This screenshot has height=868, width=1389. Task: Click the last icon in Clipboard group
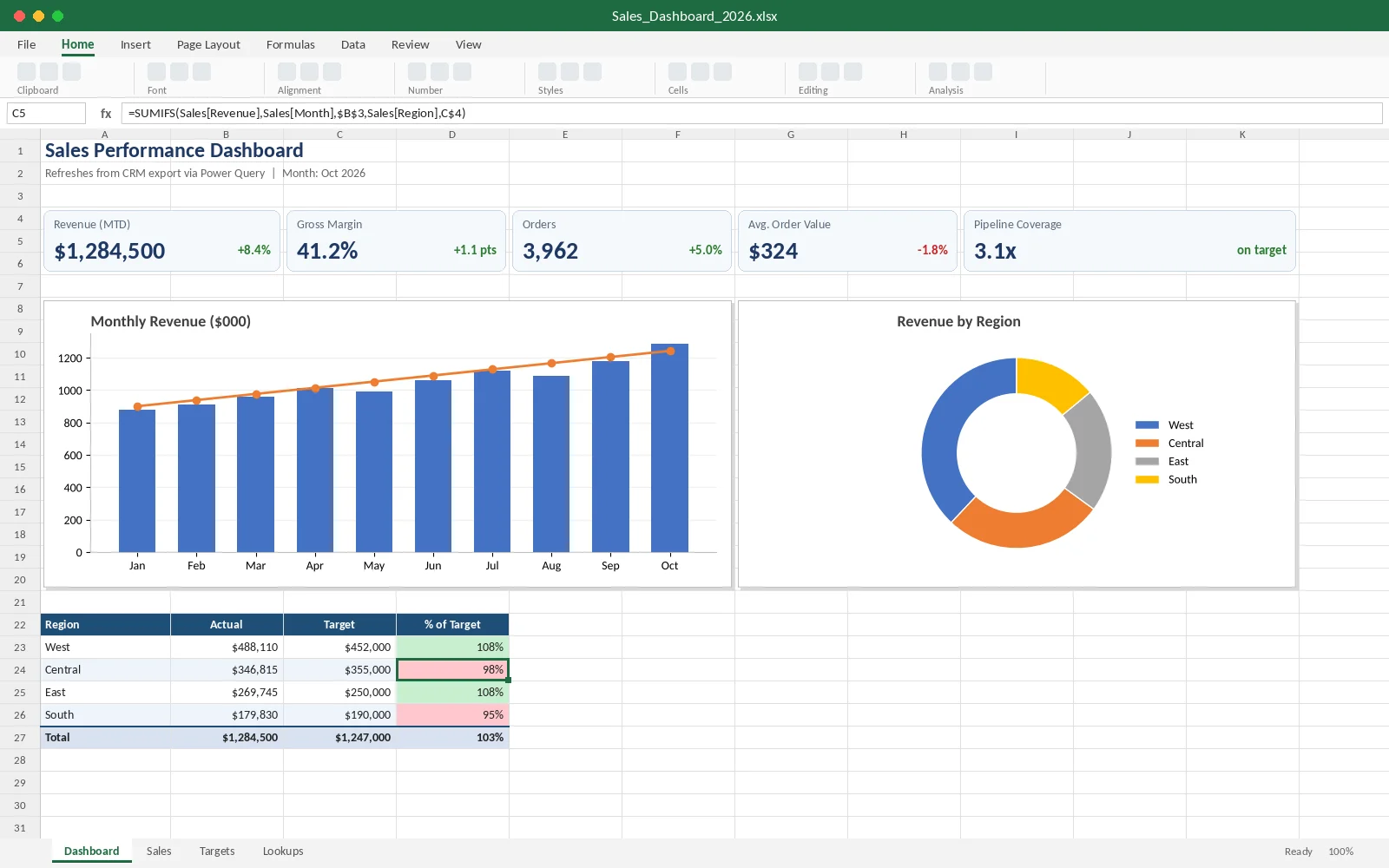point(72,72)
